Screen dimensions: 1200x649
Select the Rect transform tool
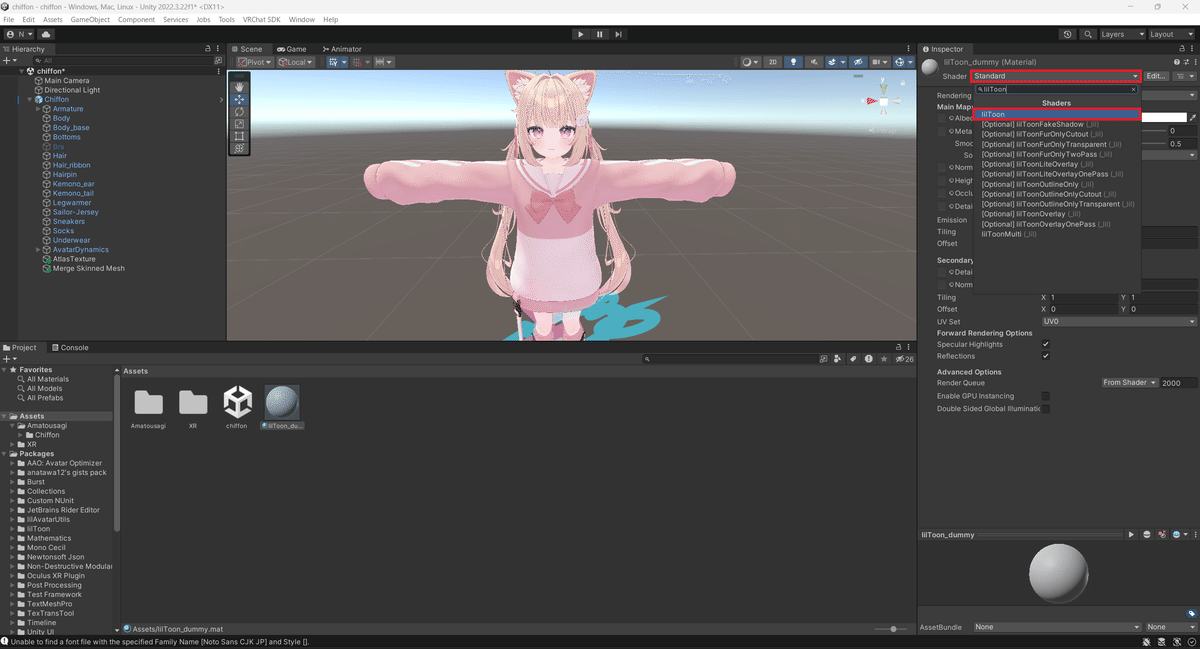tap(239, 135)
